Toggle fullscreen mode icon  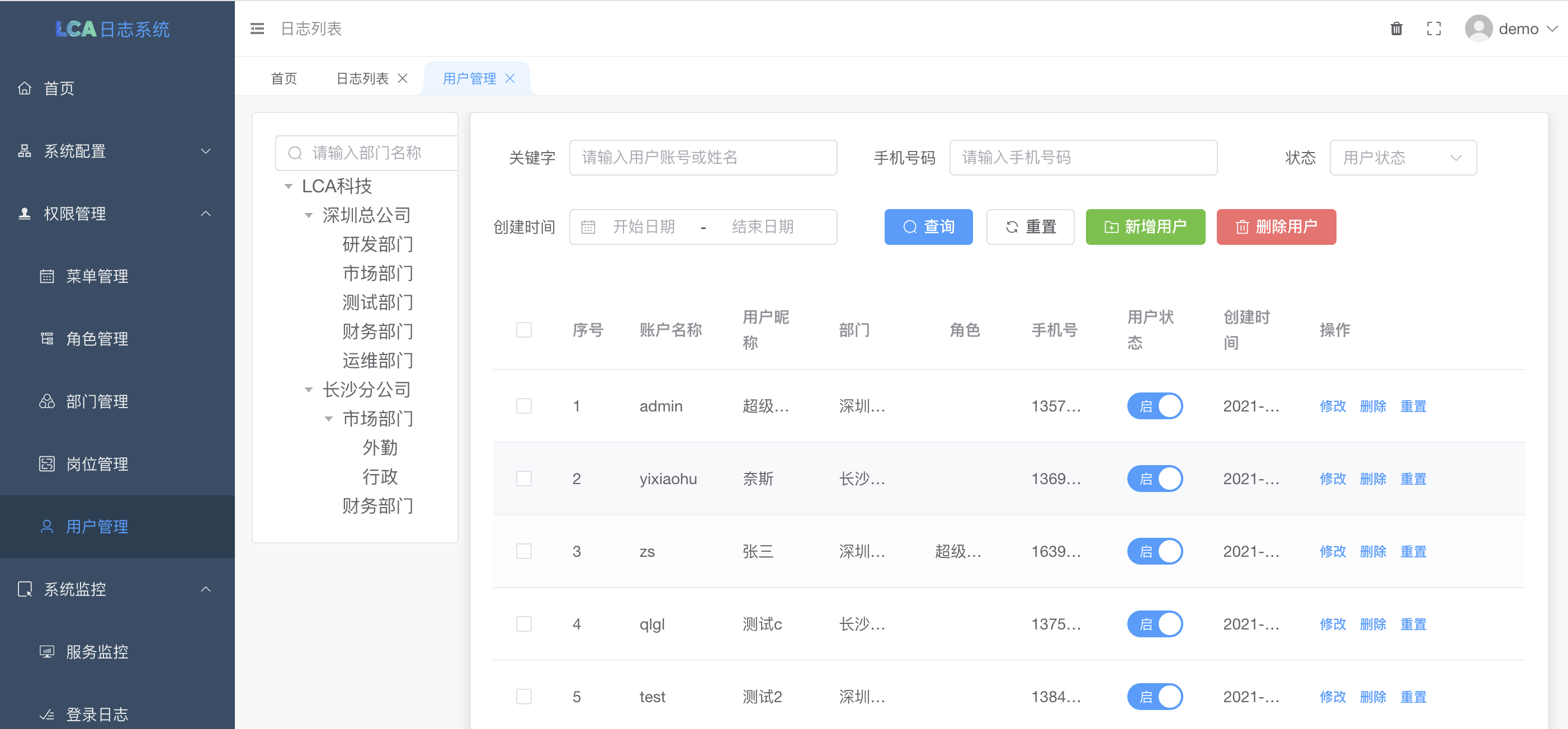pos(1433,29)
